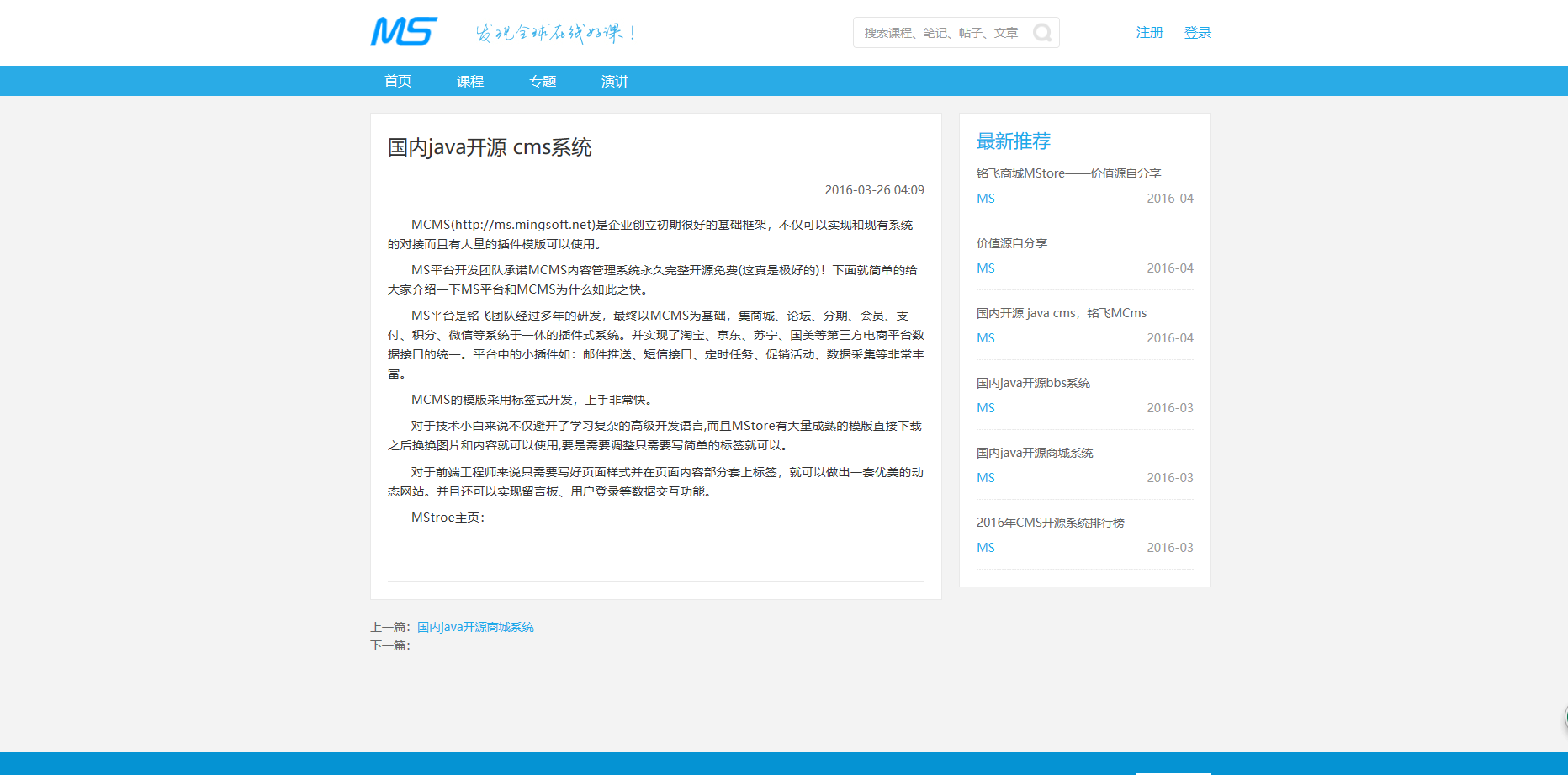Click the handwritten slogan banner image
1568x775 pixels.
[x=556, y=33]
